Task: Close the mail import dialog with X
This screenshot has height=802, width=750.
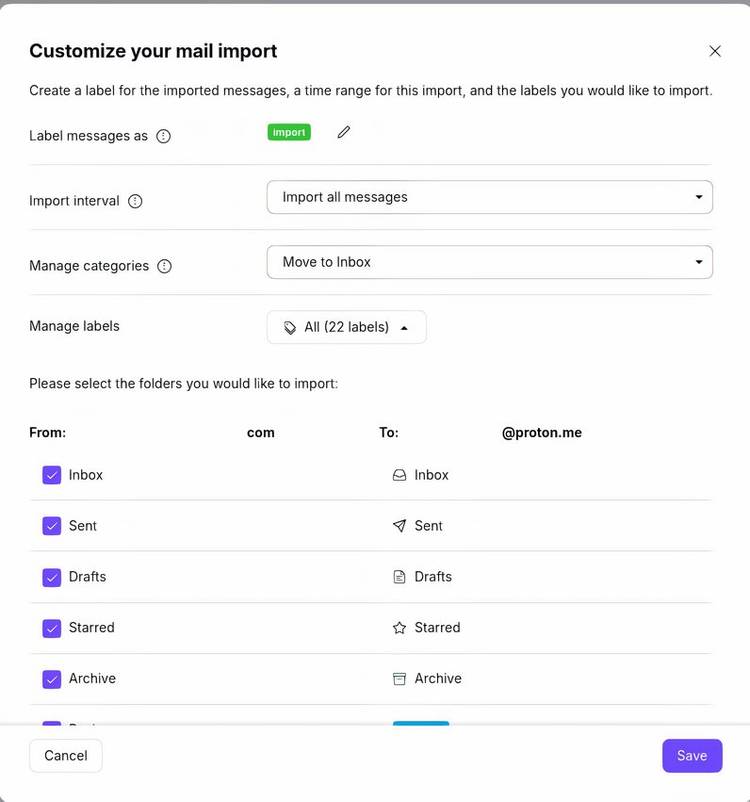Action: (715, 51)
